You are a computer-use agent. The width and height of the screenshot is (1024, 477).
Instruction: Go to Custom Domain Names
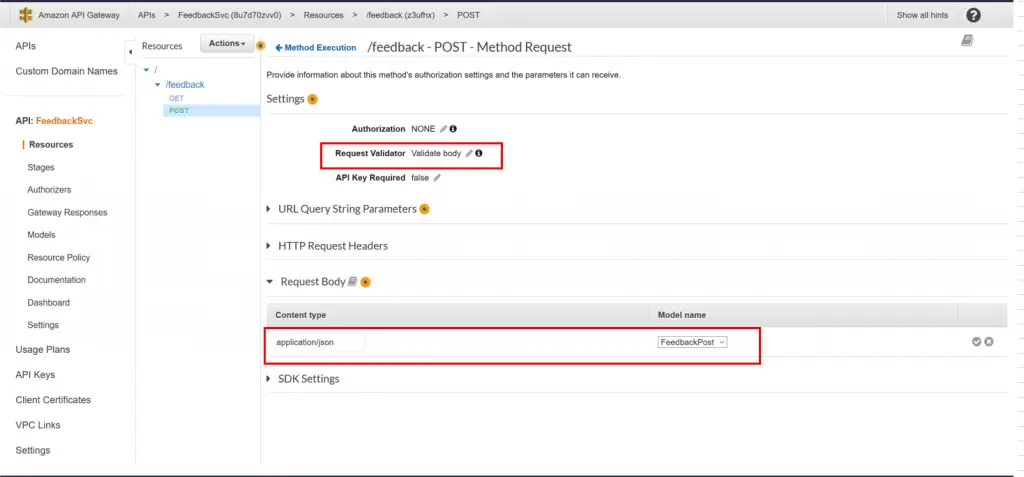point(67,71)
